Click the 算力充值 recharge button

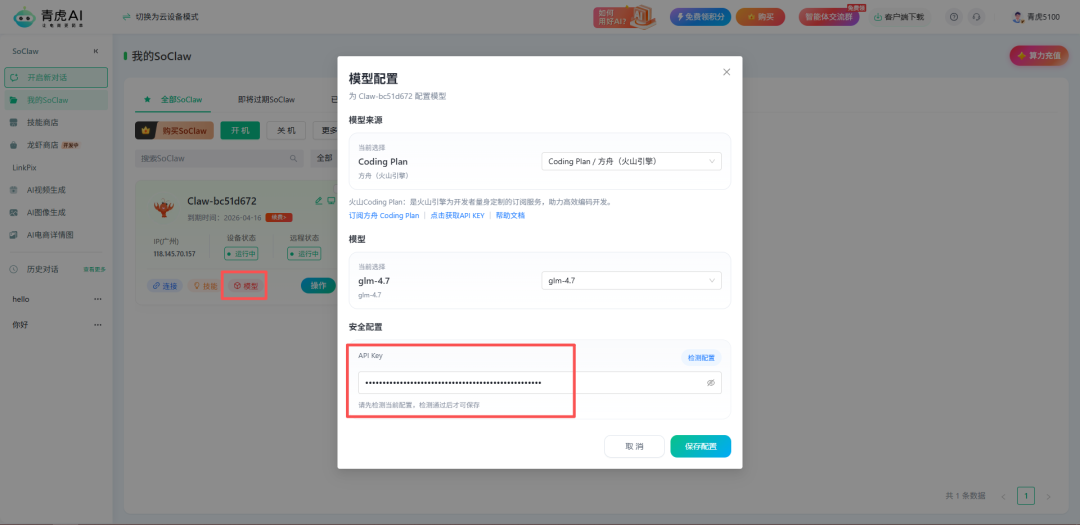1038,56
